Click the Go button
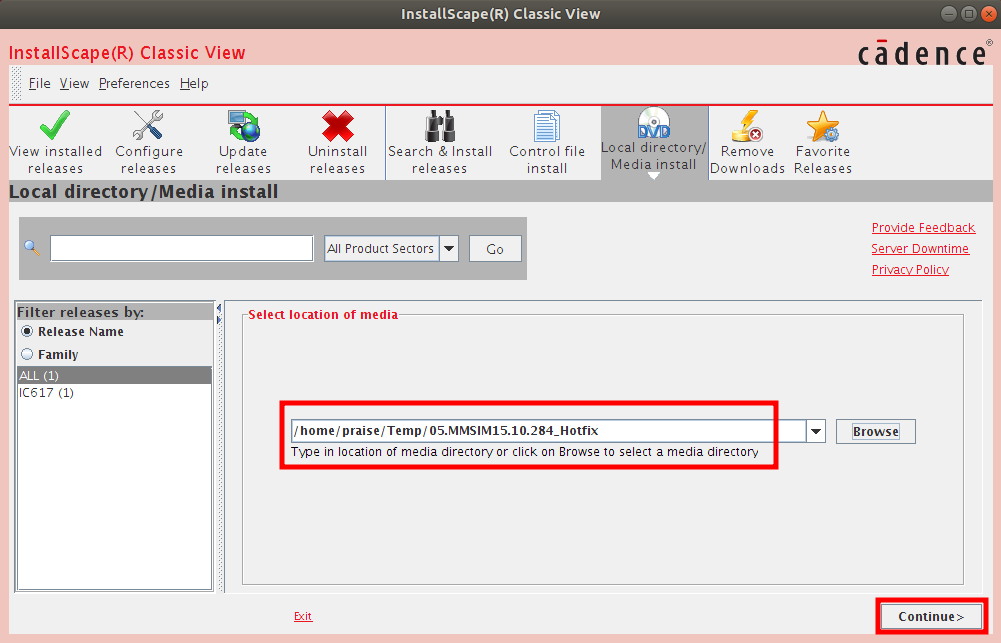 (495, 248)
